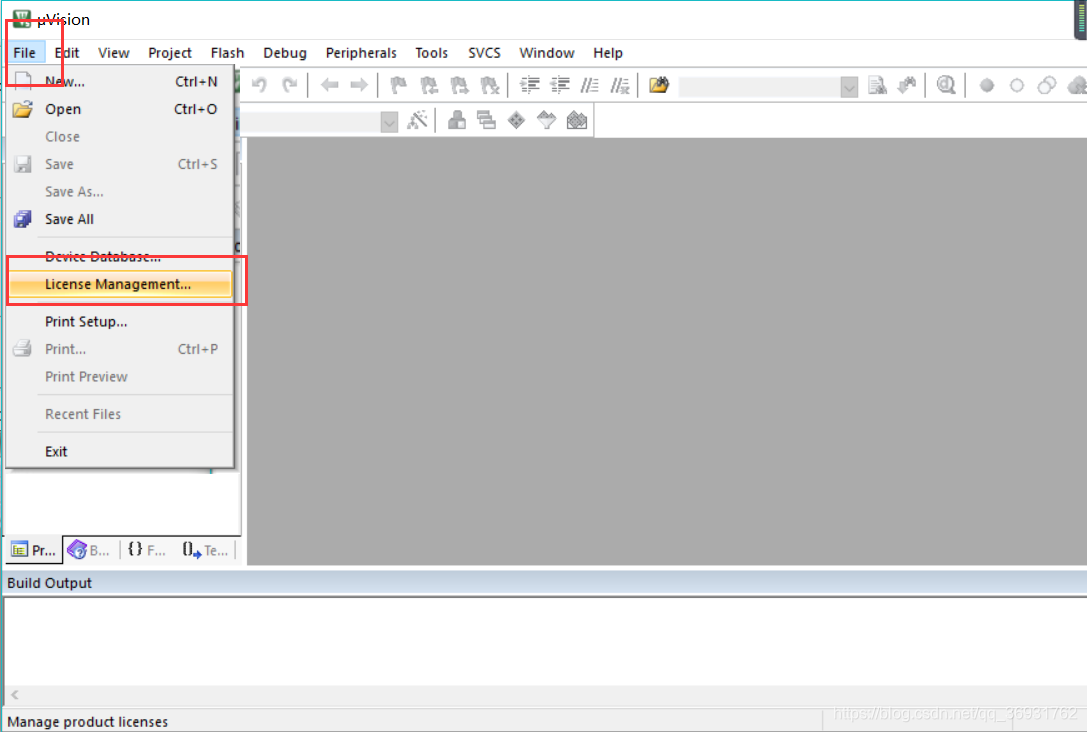The height and width of the screenshot is (732, 1087).
Task: Open the Tools menu
Action: pyautogui.click(x=431, y=53)
